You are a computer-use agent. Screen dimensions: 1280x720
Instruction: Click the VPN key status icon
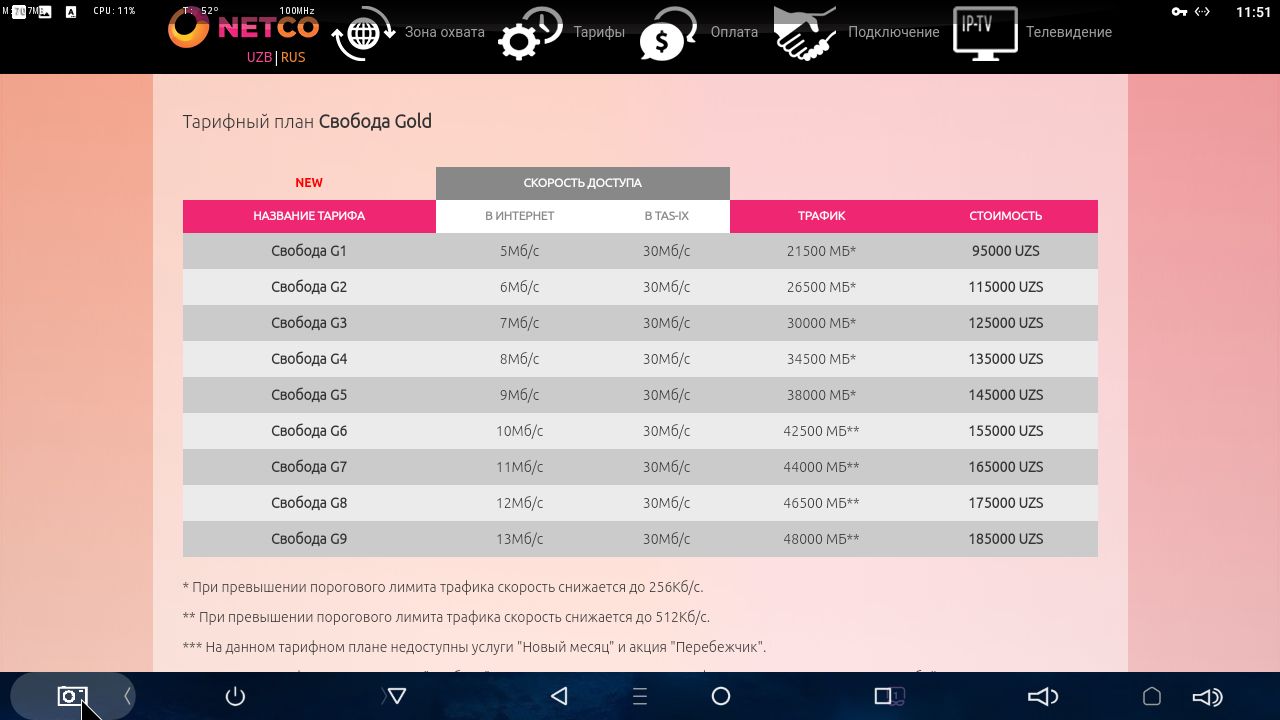(x=1179, y=11)
